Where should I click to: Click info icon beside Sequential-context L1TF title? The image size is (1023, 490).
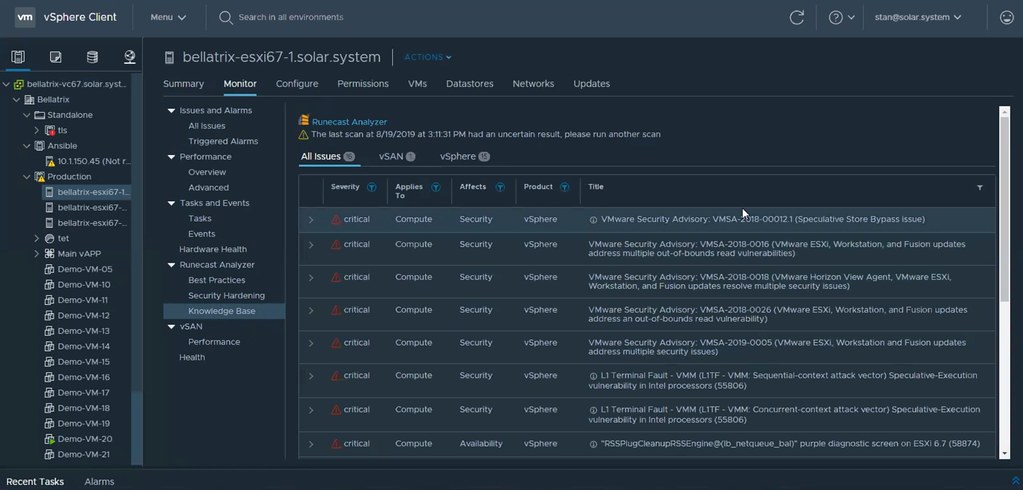click(x=593, y=376)
